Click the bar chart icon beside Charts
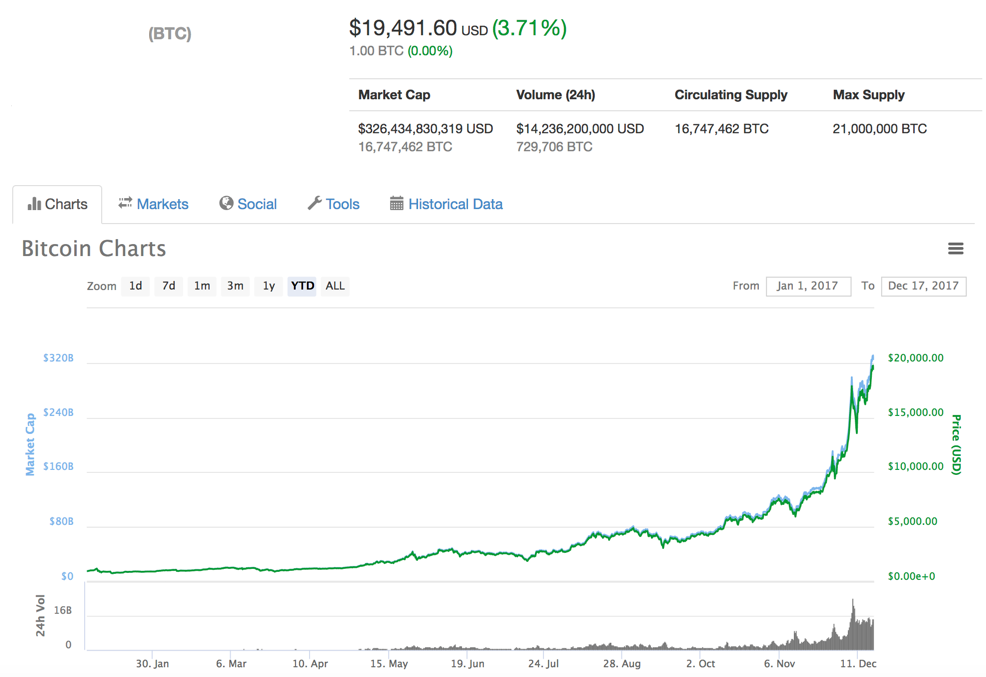 34,204
